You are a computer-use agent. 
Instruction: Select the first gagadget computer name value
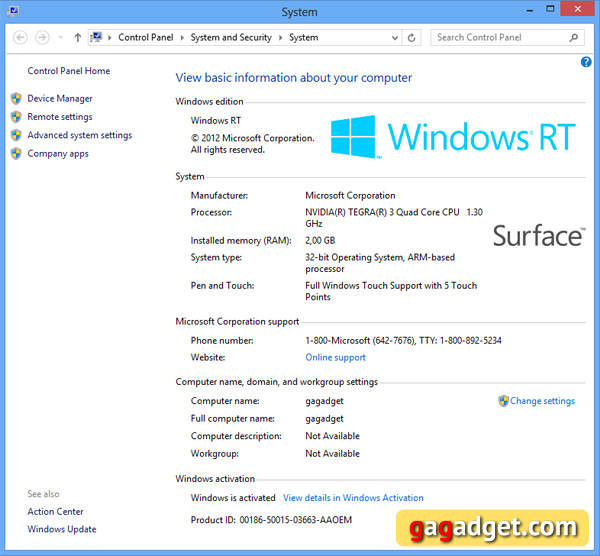324,401
